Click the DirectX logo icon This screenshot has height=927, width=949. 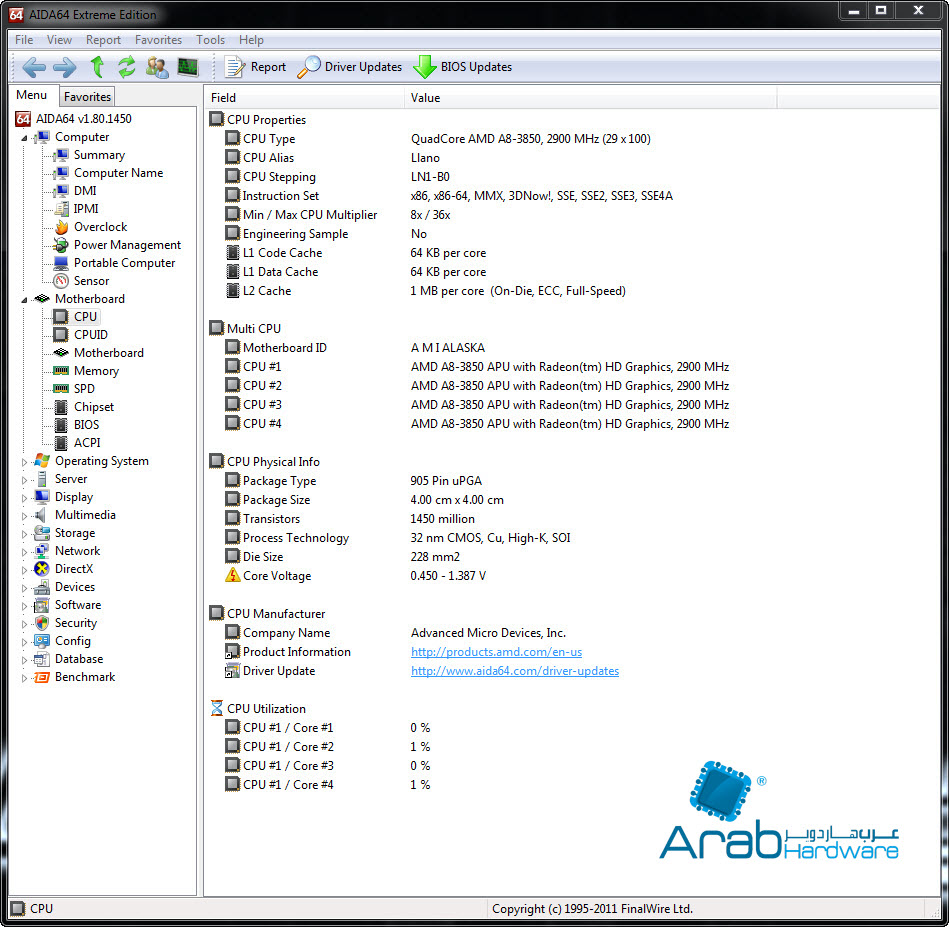(42, 569)
